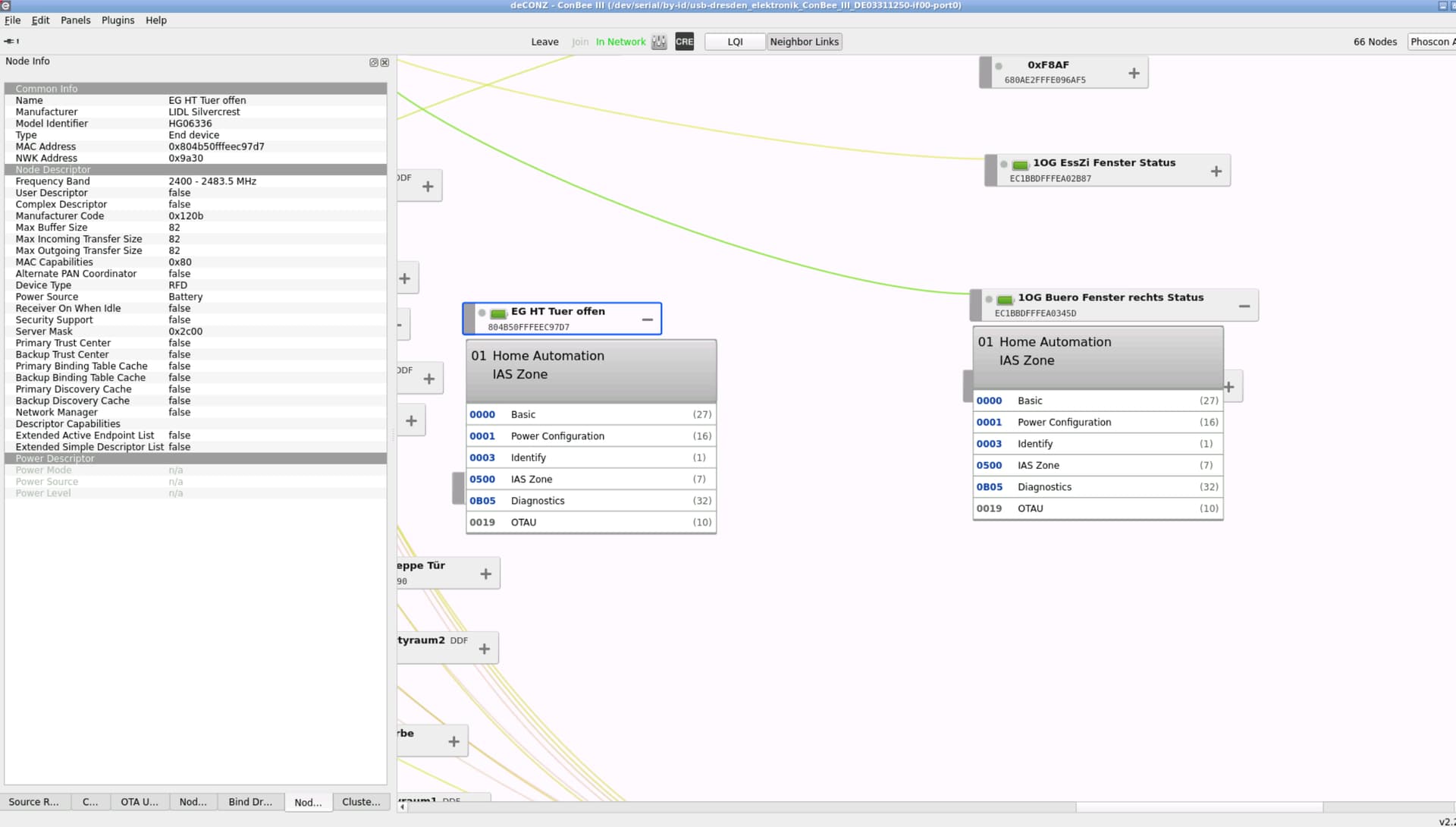Screen dimensions: 1456x827
Task: Switch to the Cluste... tab
Action: 361,802
